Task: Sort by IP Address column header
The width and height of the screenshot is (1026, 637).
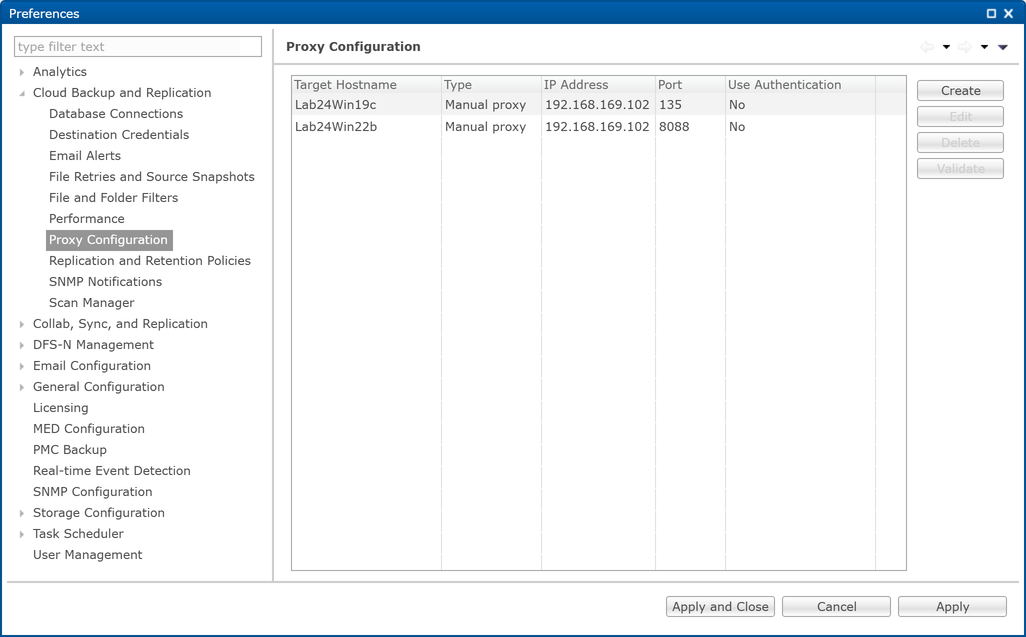Action: point(598,84)
